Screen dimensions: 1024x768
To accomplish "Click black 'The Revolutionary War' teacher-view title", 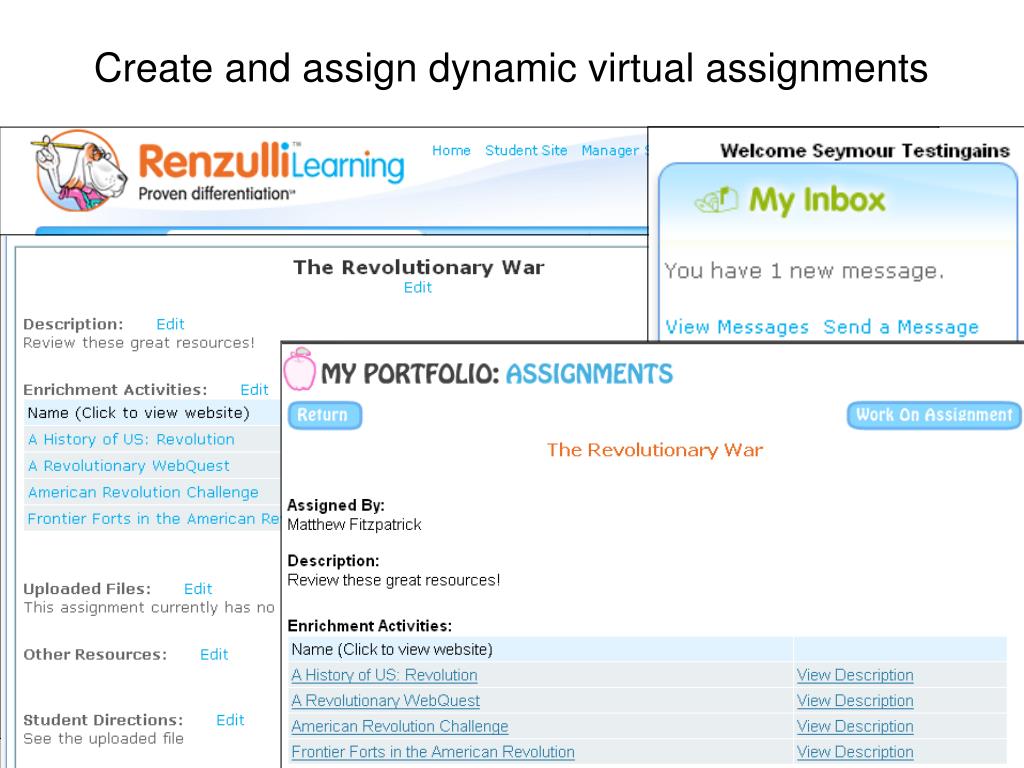I will [x=419, y=267].
